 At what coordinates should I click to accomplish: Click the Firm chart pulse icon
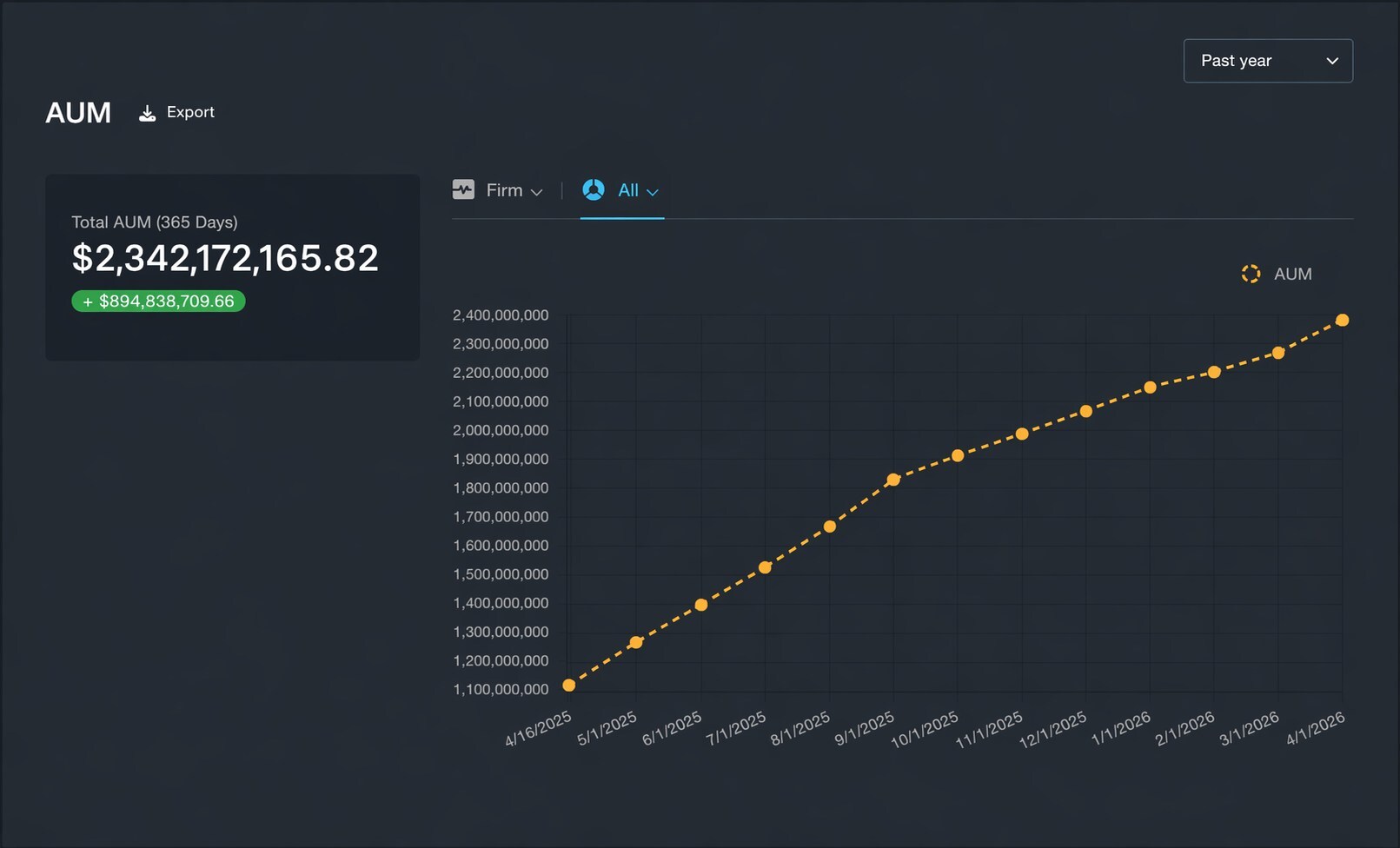coord(463,189)
